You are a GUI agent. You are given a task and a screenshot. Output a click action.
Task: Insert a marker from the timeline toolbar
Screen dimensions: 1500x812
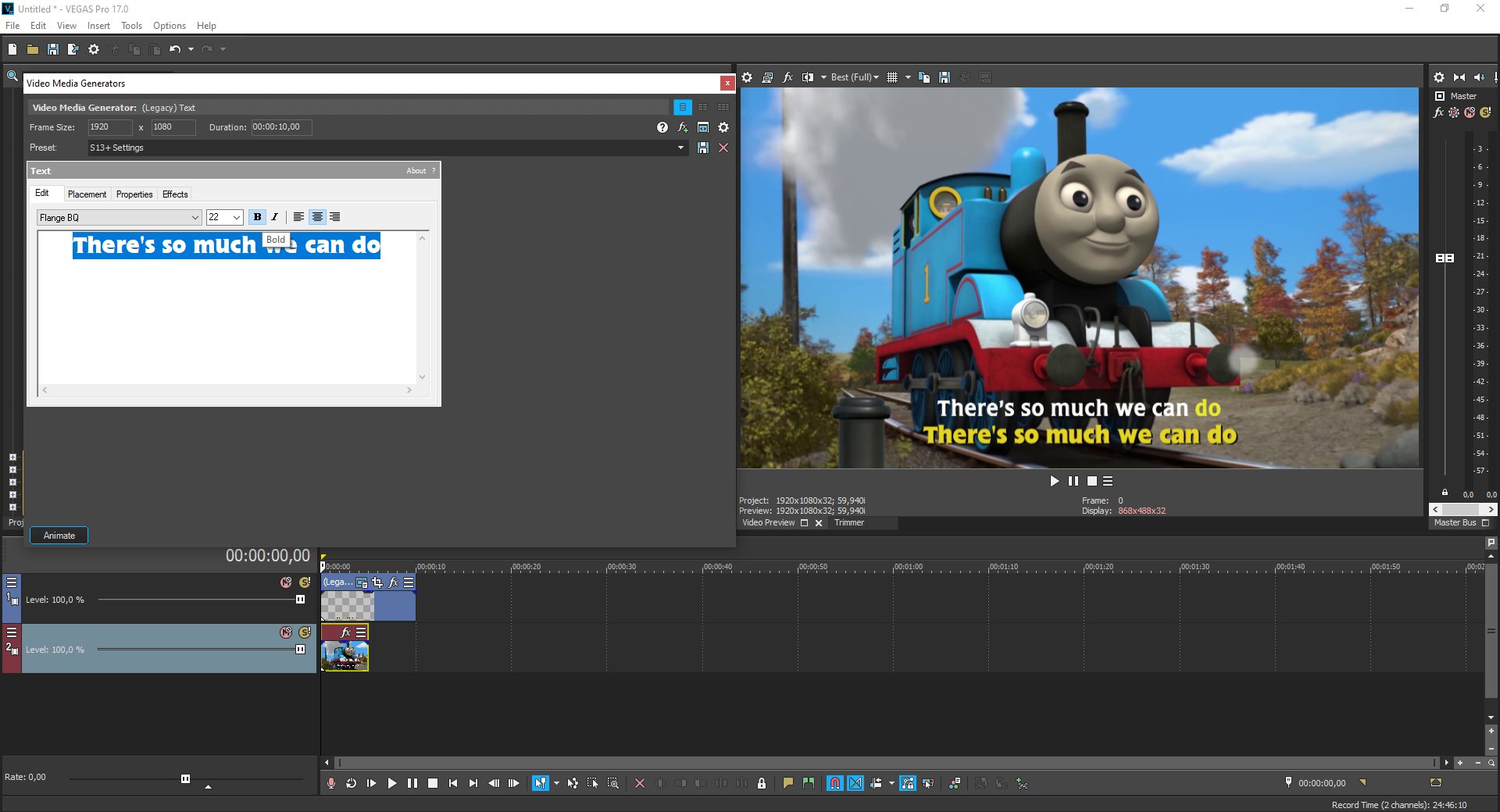(787, 783)
